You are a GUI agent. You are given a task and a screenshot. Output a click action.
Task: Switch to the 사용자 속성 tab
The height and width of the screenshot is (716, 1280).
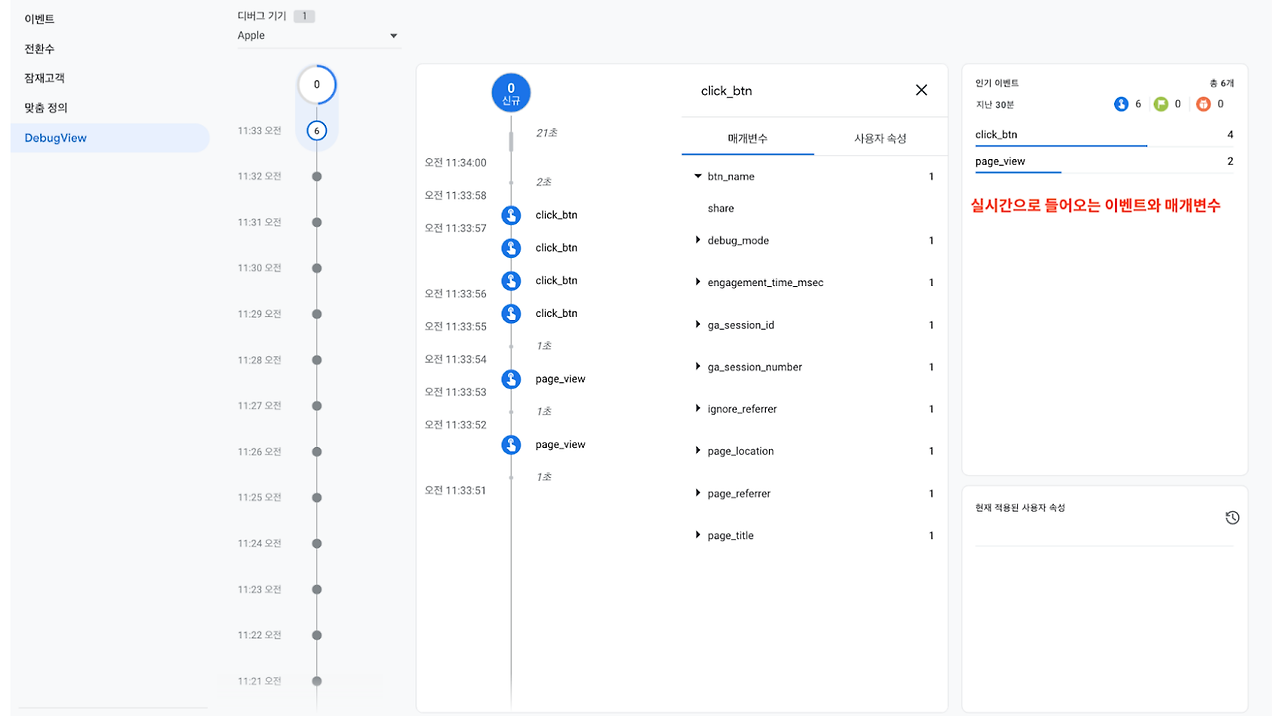click(880, 138)
